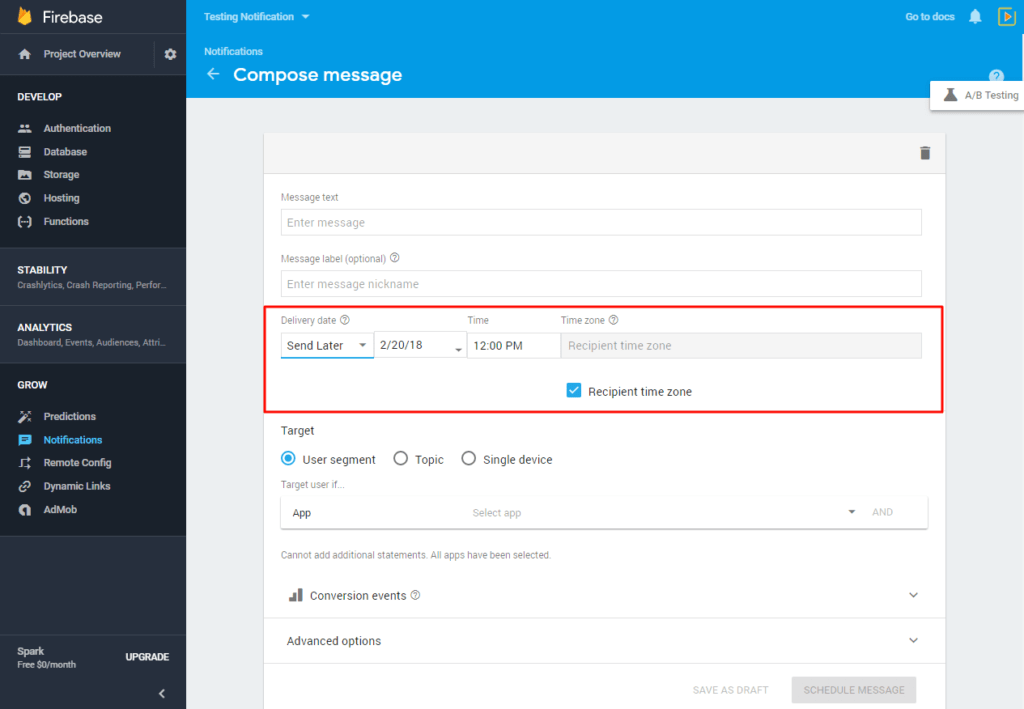1024x709 pixels.
Task: Click the Delivery date help icon
Action: pyautogui.click(x=345, y=320)
